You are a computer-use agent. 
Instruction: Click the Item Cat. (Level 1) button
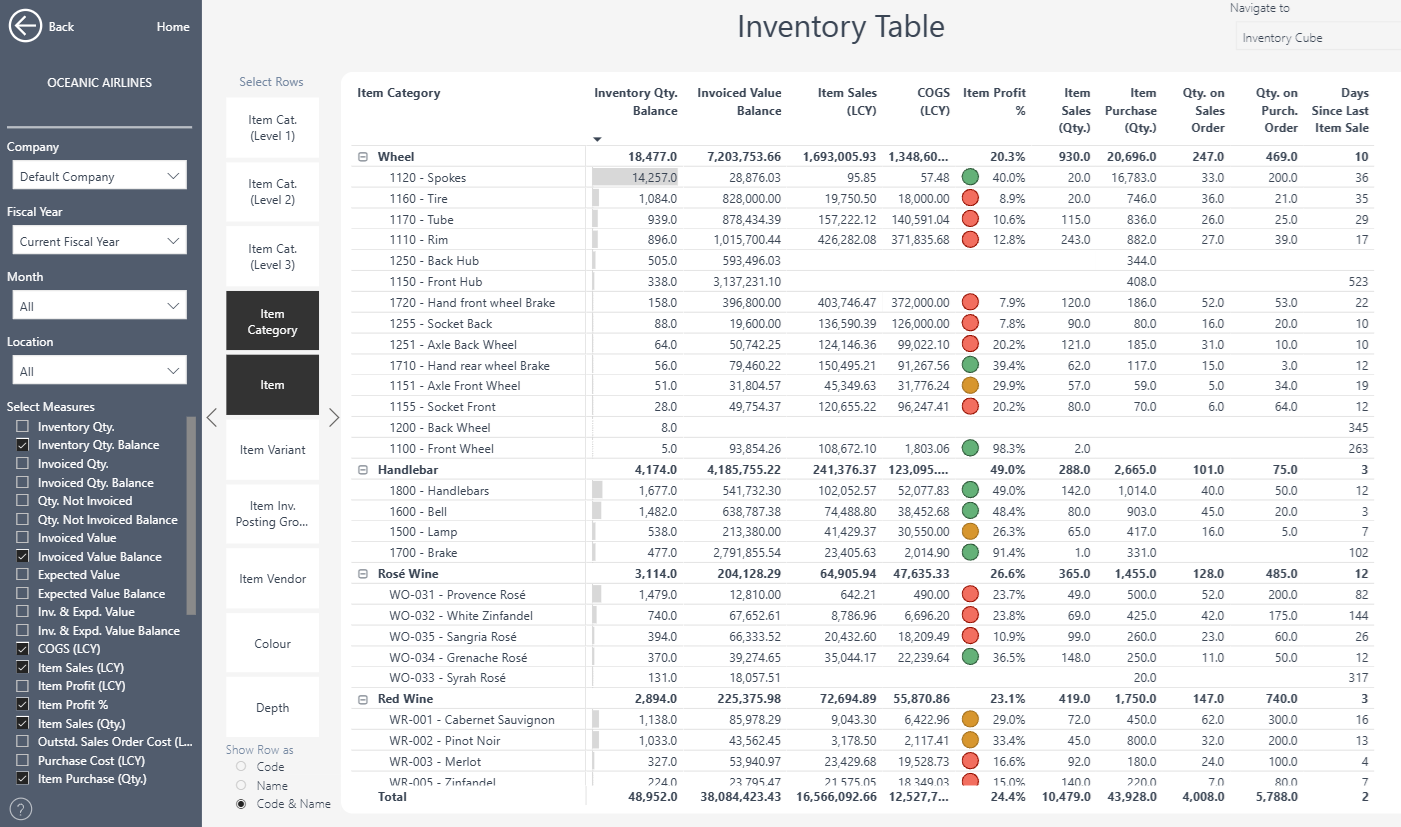(x=272, y=127)
